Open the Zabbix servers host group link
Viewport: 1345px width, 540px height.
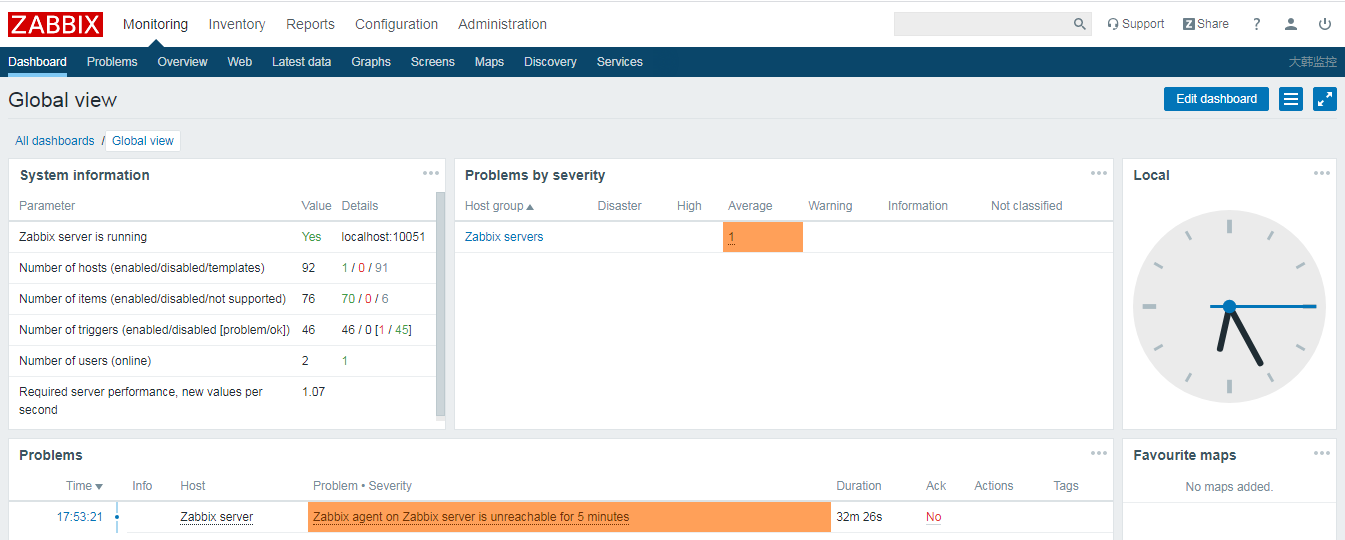point(504,237)
